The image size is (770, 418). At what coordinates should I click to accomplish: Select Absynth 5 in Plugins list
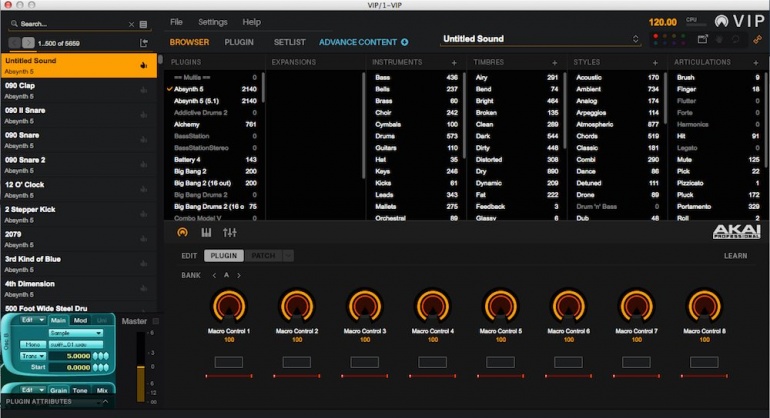tap(215, 89)
